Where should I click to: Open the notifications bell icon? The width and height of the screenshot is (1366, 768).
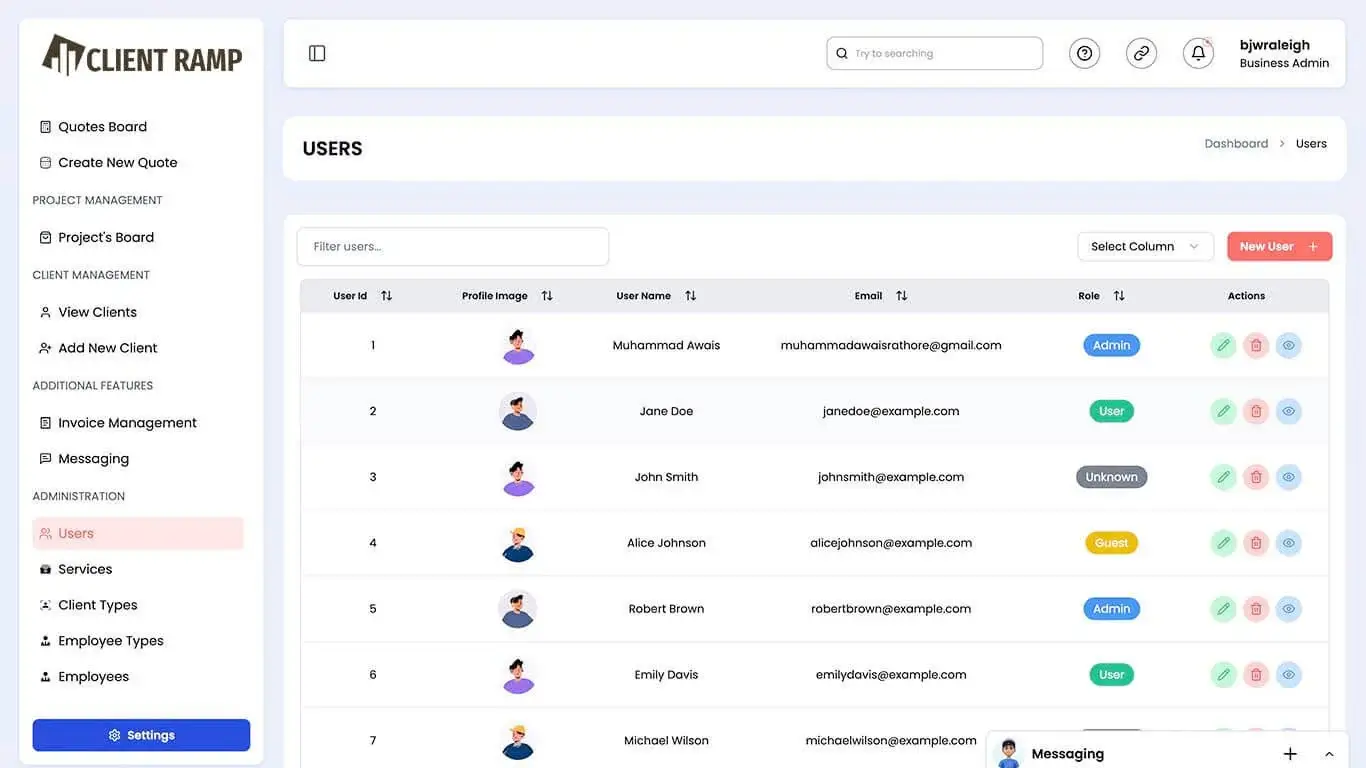click(1198, 53)
